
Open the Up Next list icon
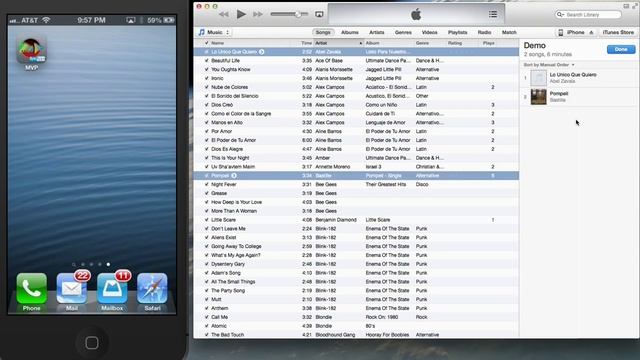[x=493, y=14]
